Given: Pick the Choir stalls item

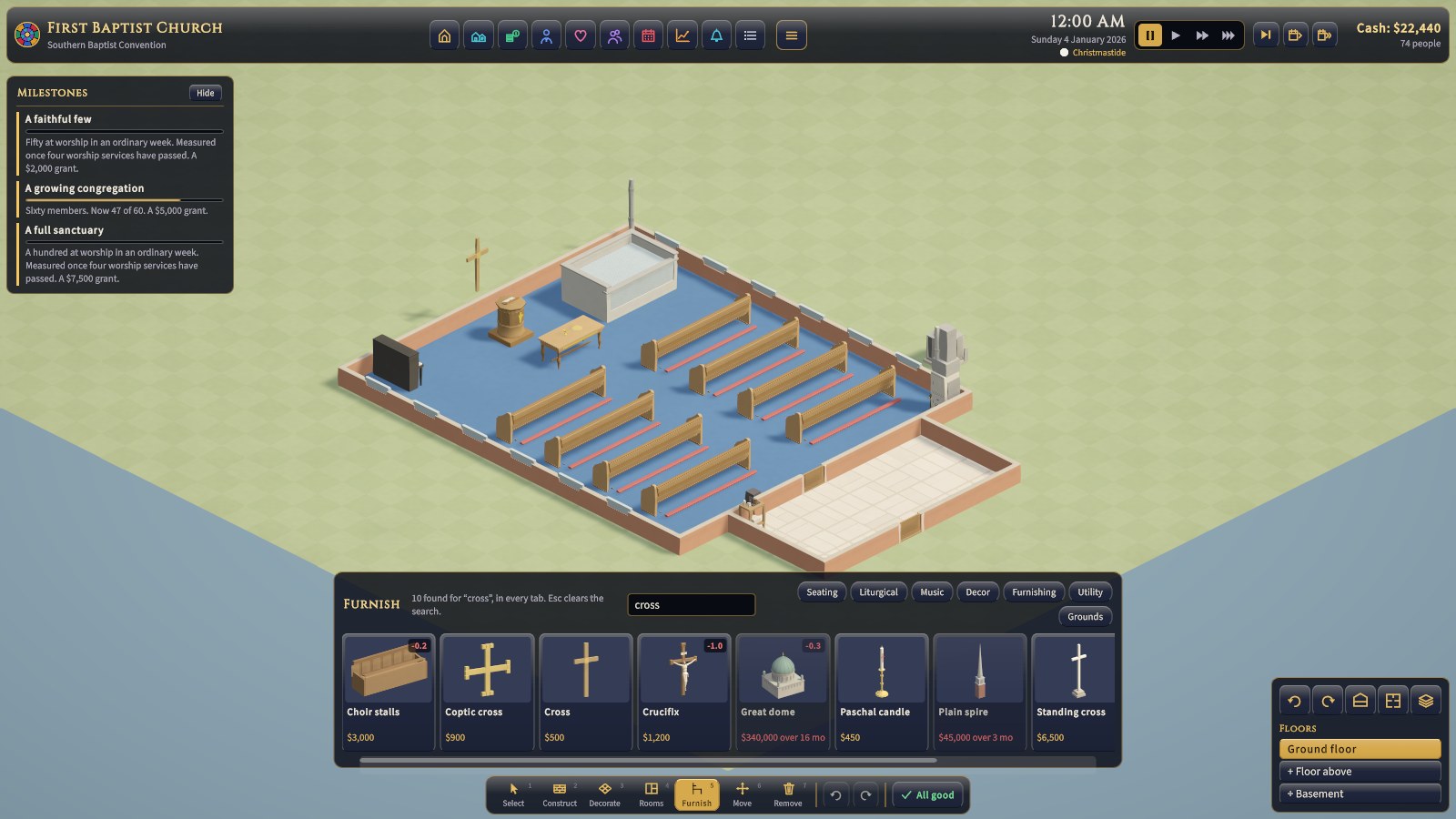Looking at the screenshot, I should 389,692.
